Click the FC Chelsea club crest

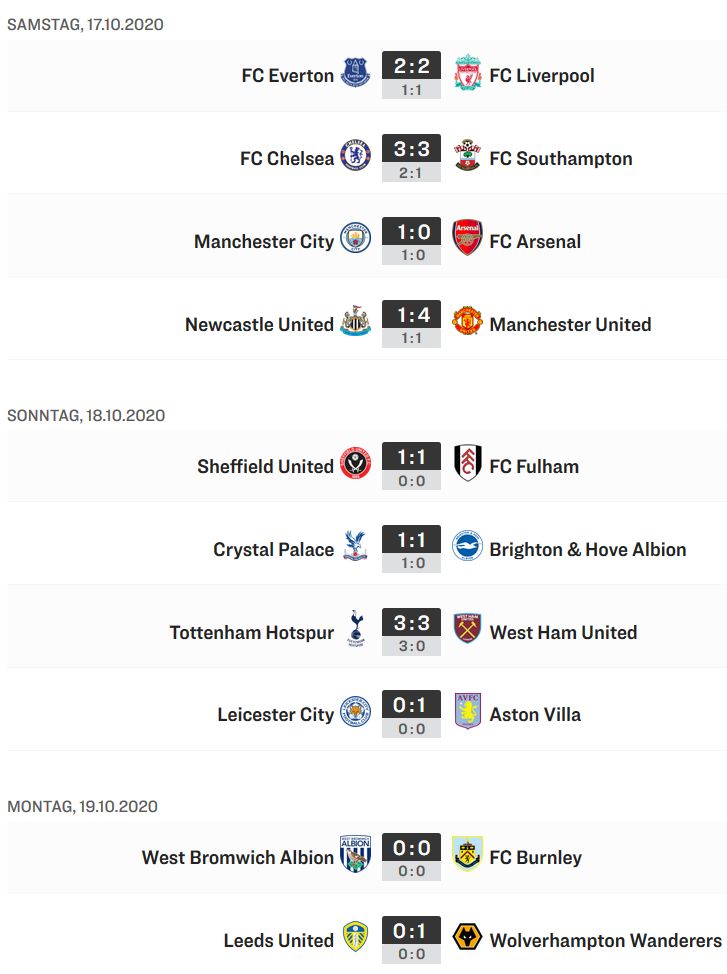click(355, 155)
